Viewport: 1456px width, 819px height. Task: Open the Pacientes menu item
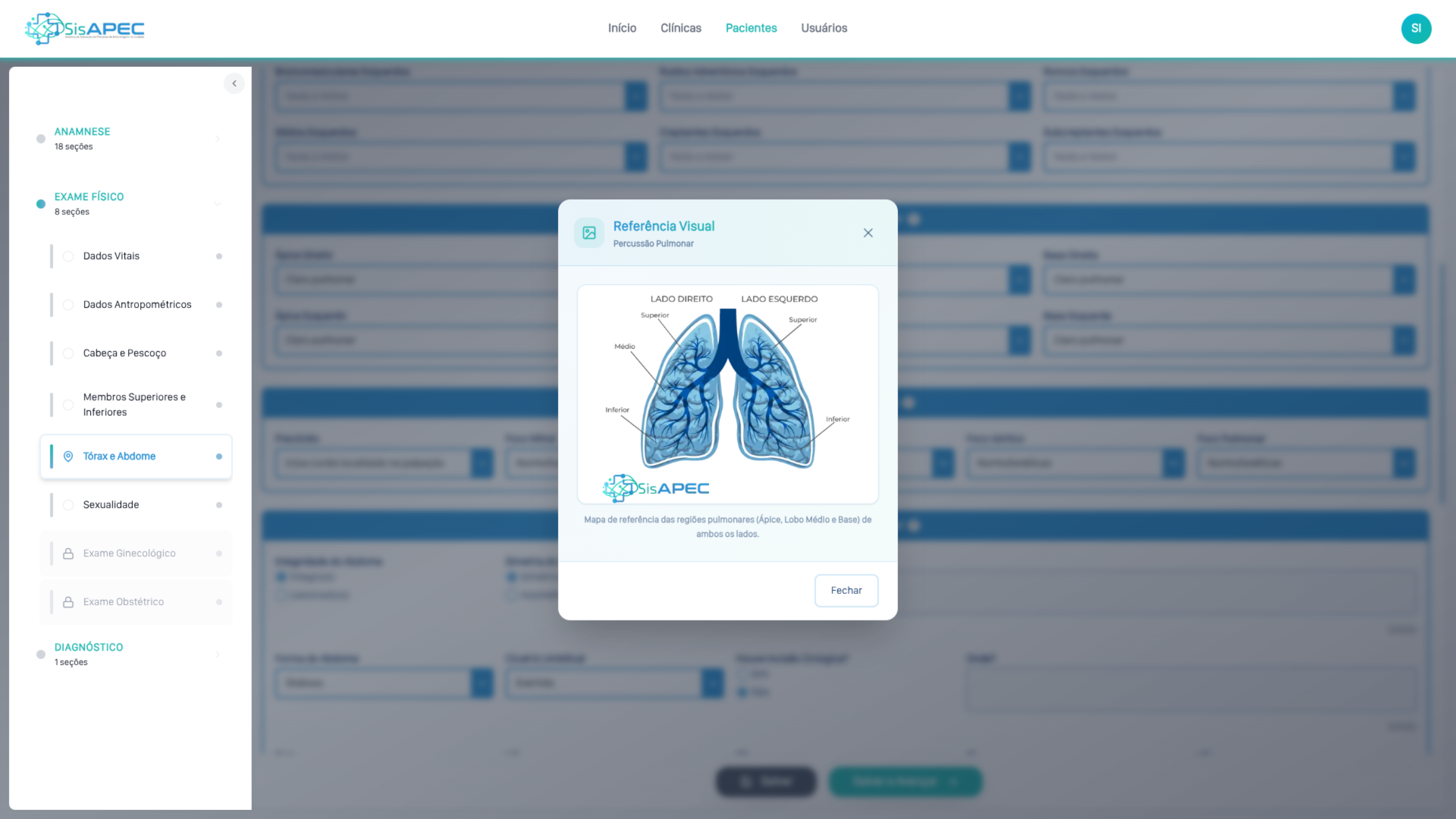pos(751,28)
